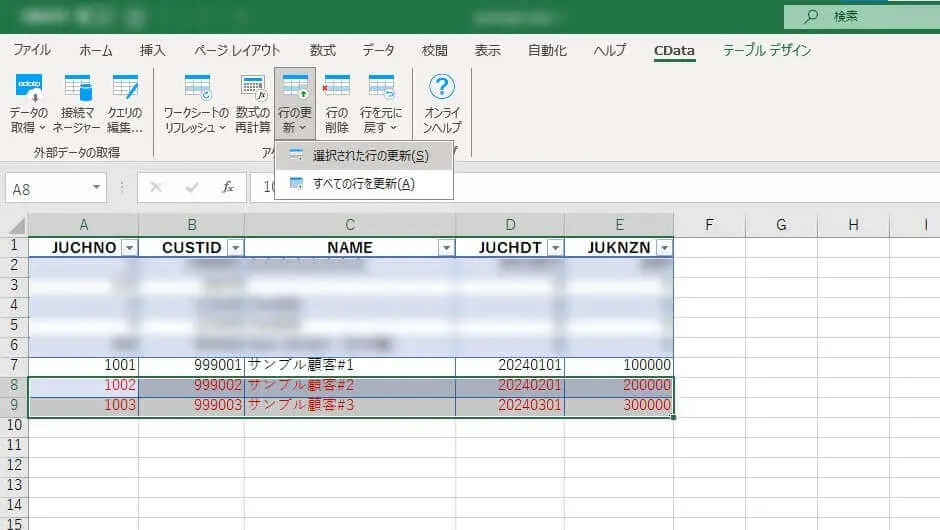The width and height of the screenshot is (940, 530).
Task: Switch to the 校閲 tab
Action: tap(435, 50)
